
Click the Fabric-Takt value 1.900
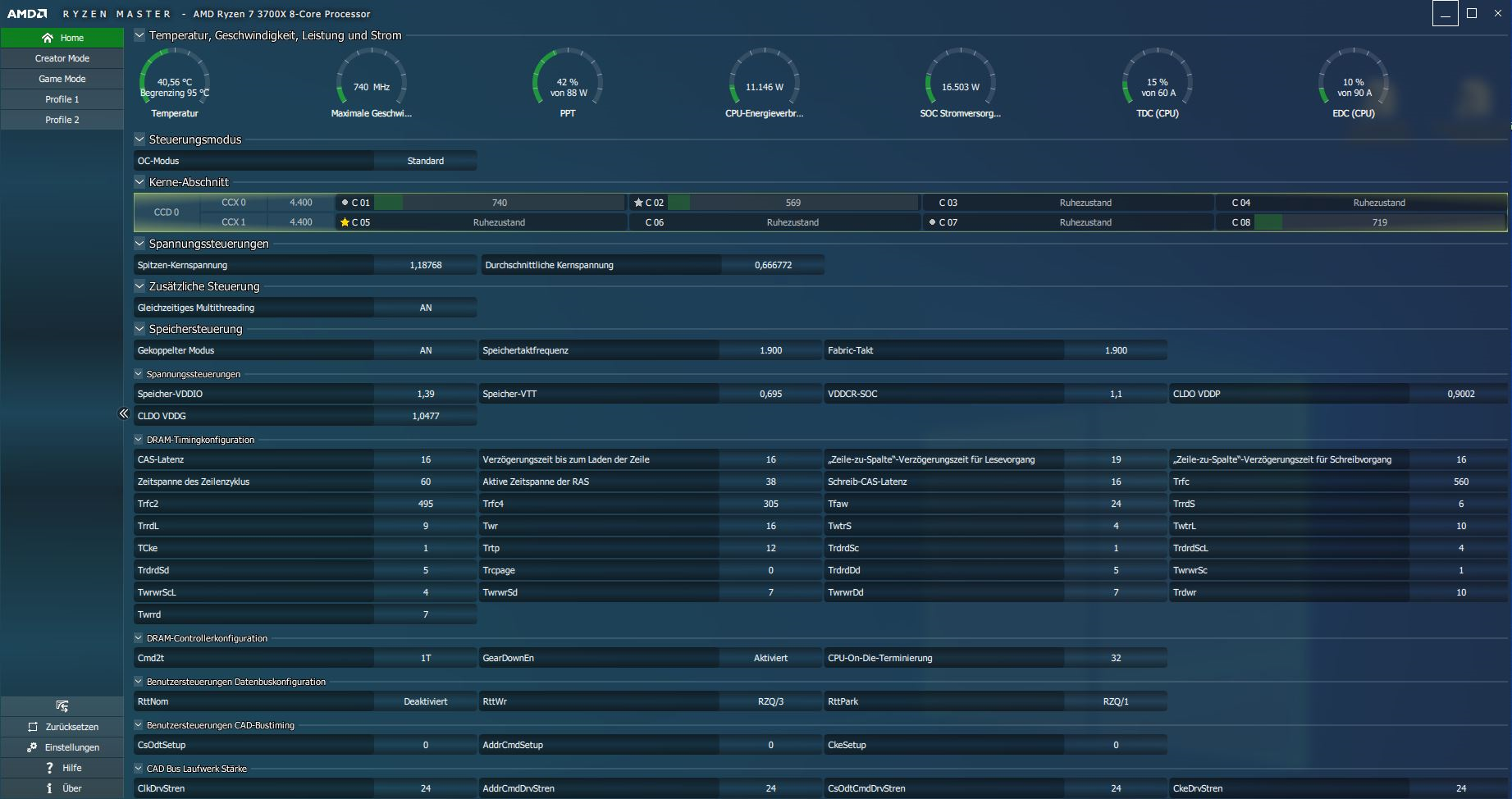pos(1116,350)
